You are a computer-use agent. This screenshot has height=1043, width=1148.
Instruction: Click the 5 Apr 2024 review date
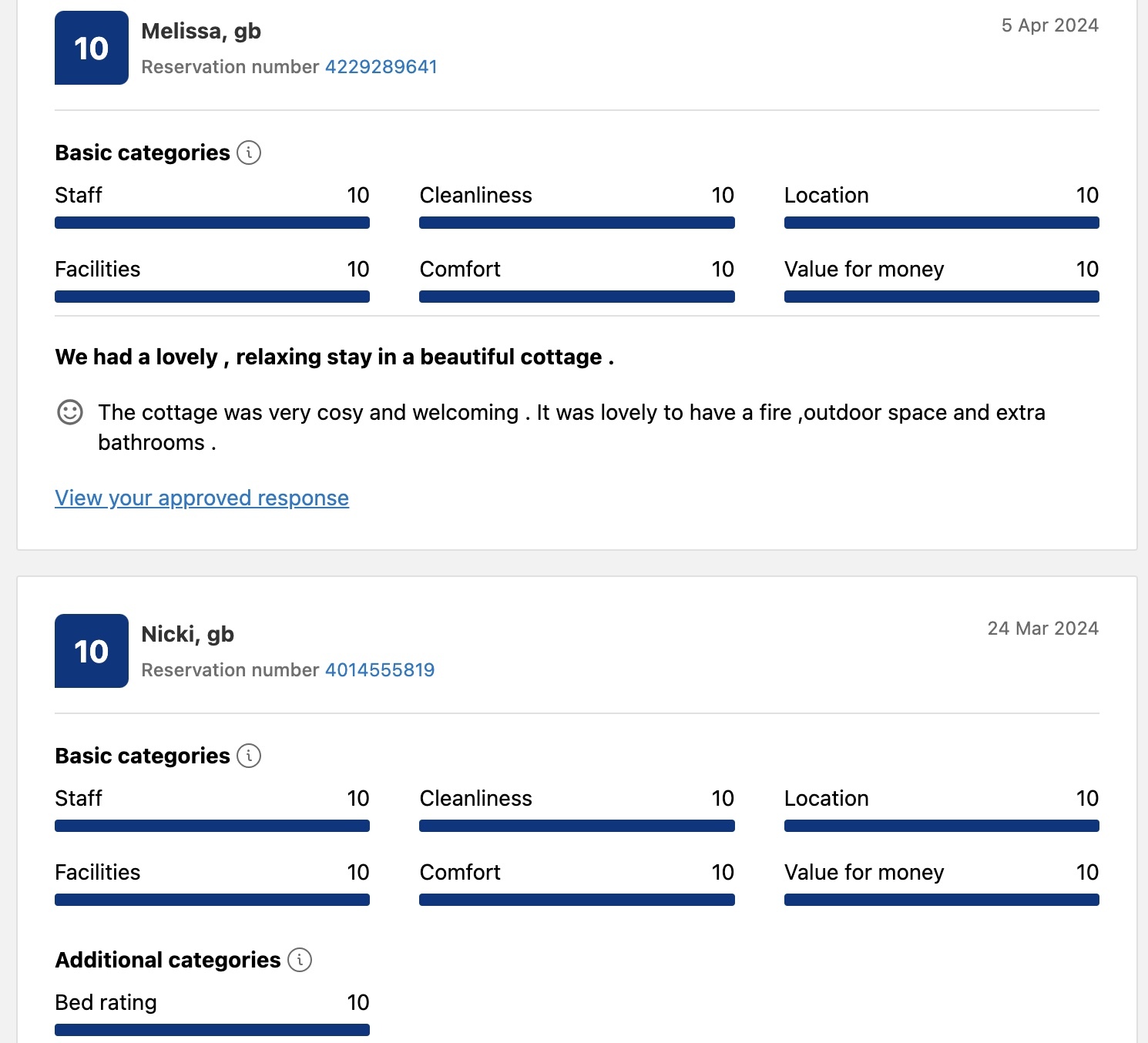(1049, 25)
